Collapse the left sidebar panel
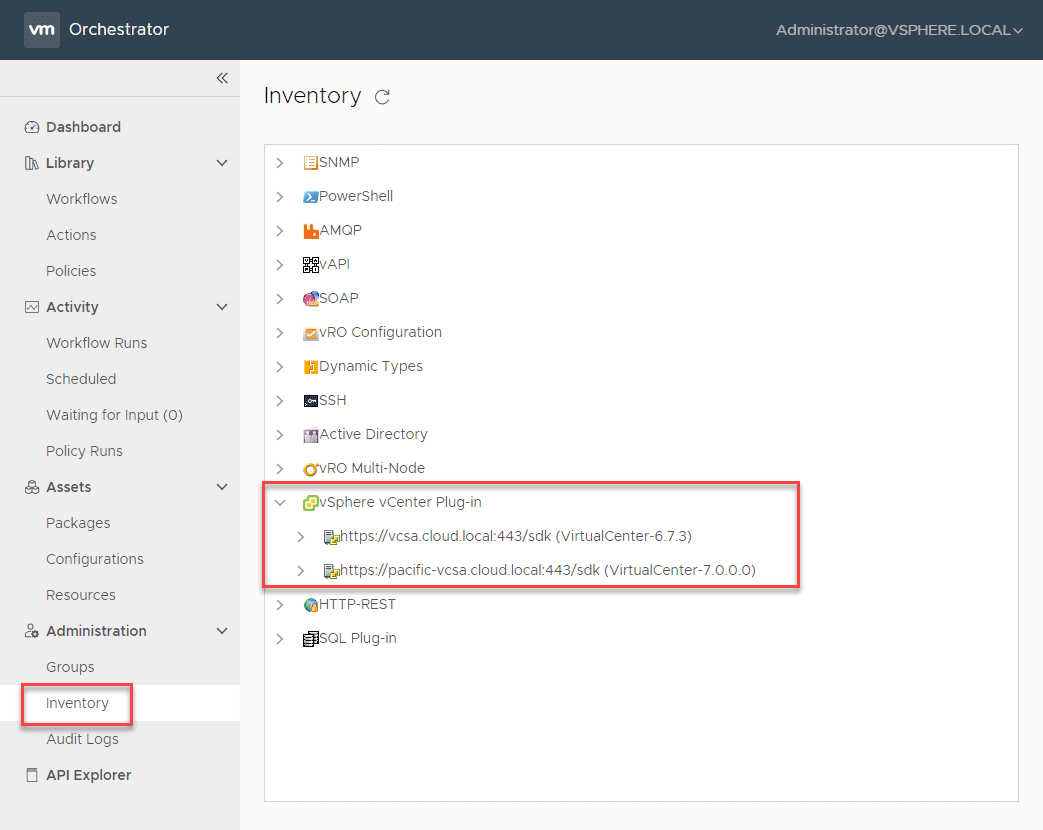This screenshot has width=1043, height=830. click(x=222, y=78)
